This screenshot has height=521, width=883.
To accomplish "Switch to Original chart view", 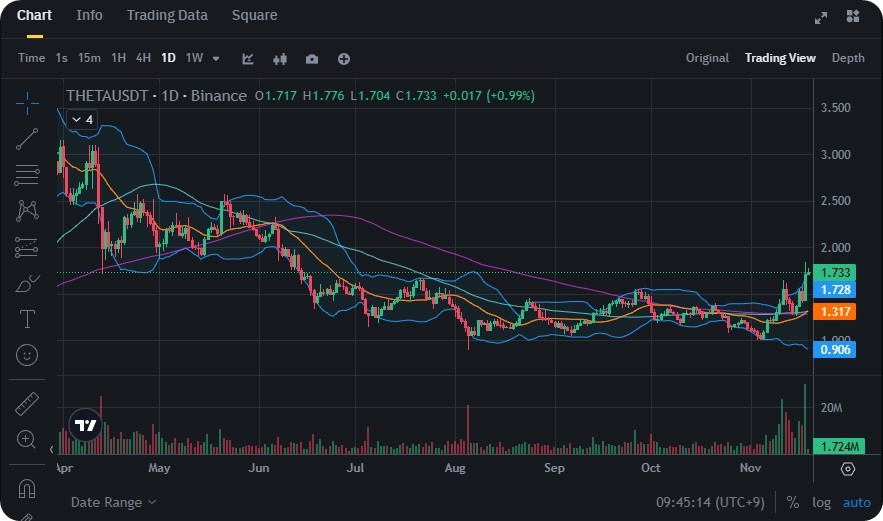I will click(707, 58).
